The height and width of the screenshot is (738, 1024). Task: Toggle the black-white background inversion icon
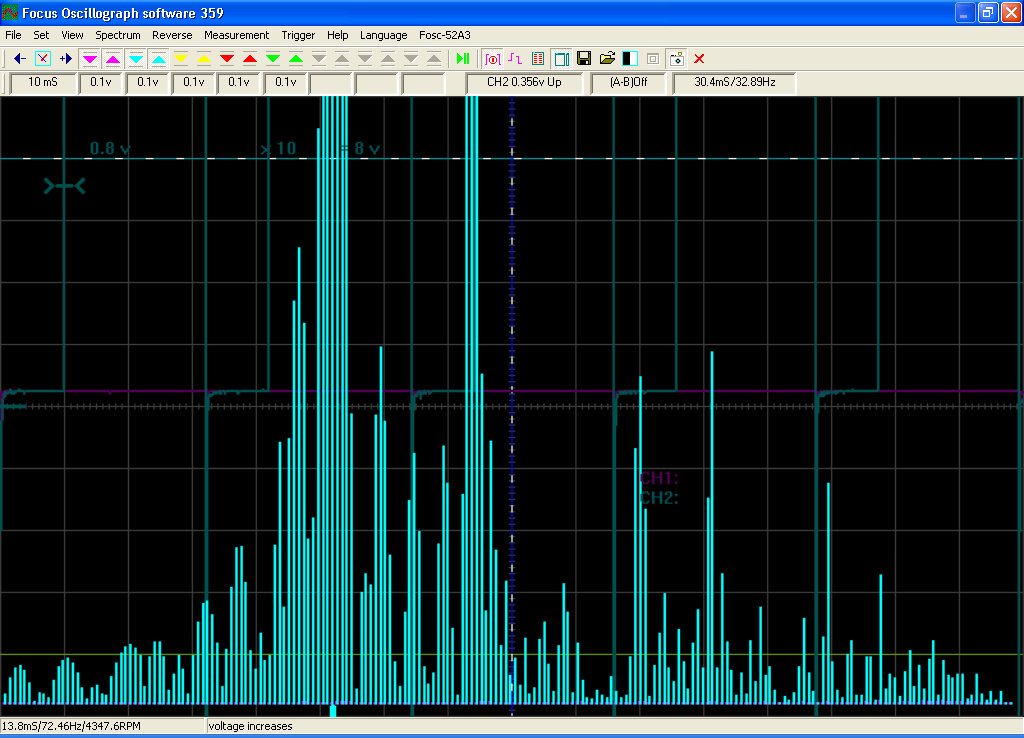coord(630,59)
